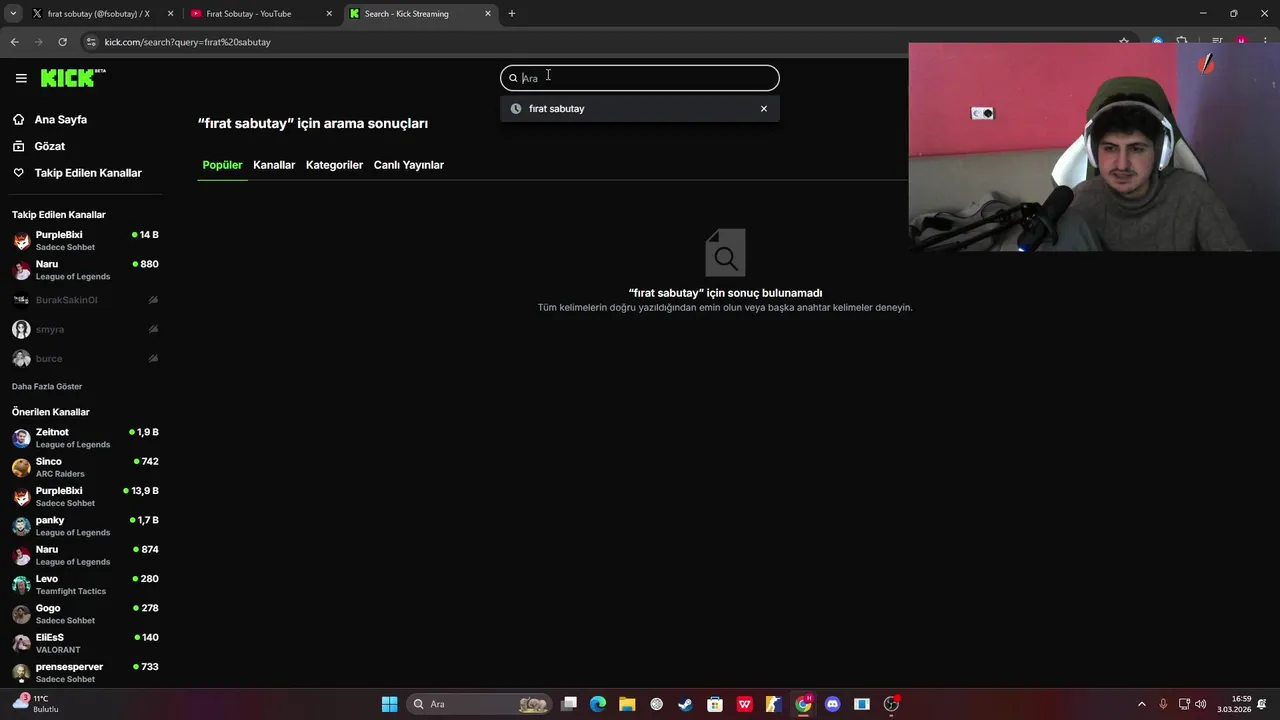Open offline channel BurakSakinOl

click(85, 300)
